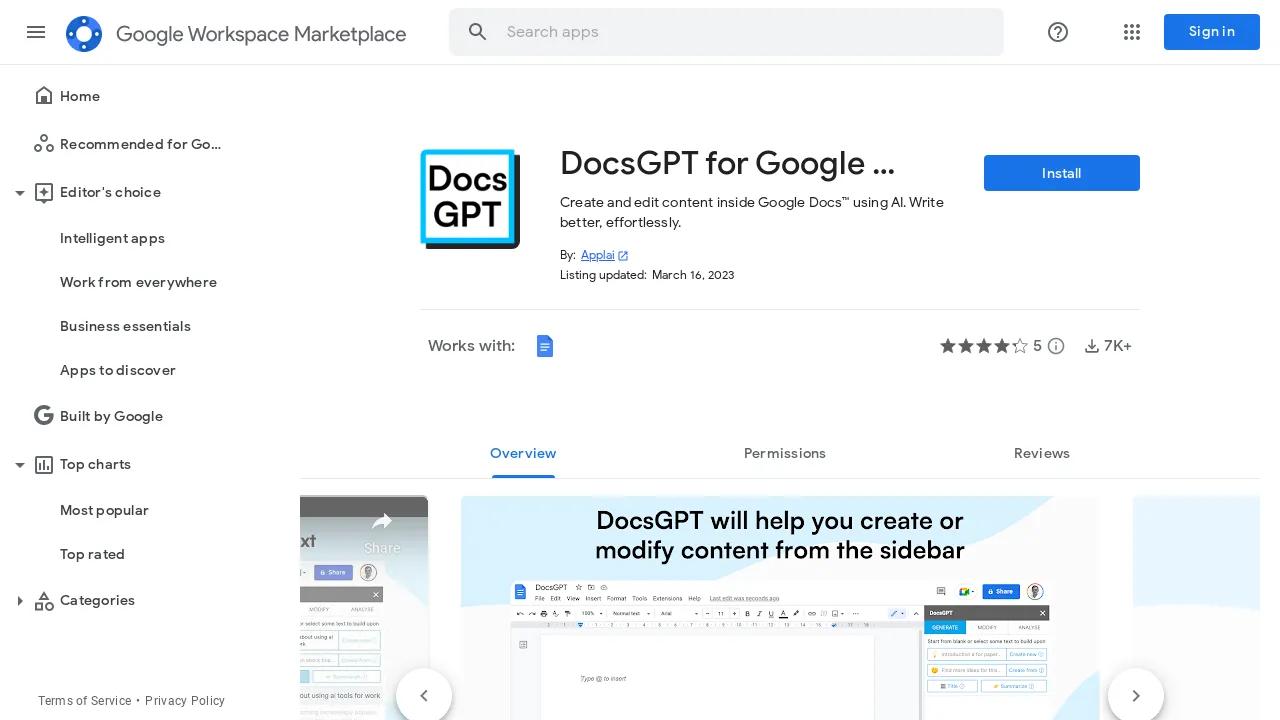Image resolution: width=1280 pixels, height=720 pixels.
Task: Click the "March 16, 2023" date text
Action: coord(693,275)
